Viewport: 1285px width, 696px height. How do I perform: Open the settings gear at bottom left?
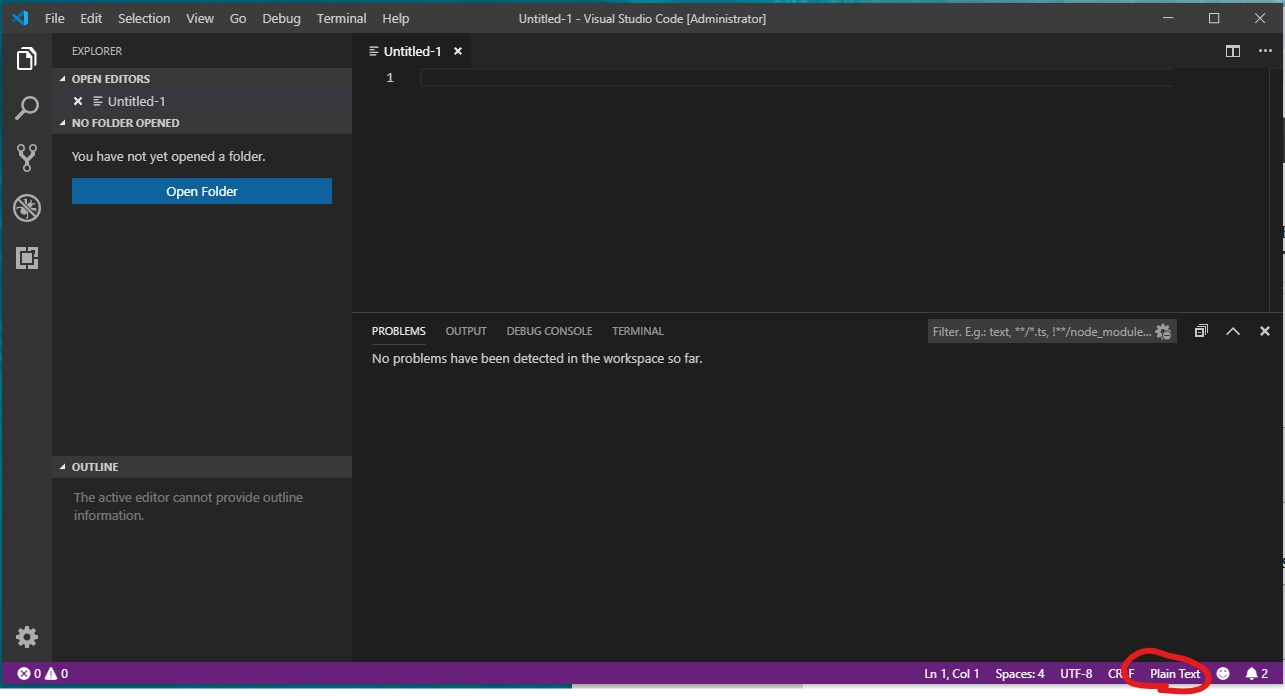click(x=26, y=637)
